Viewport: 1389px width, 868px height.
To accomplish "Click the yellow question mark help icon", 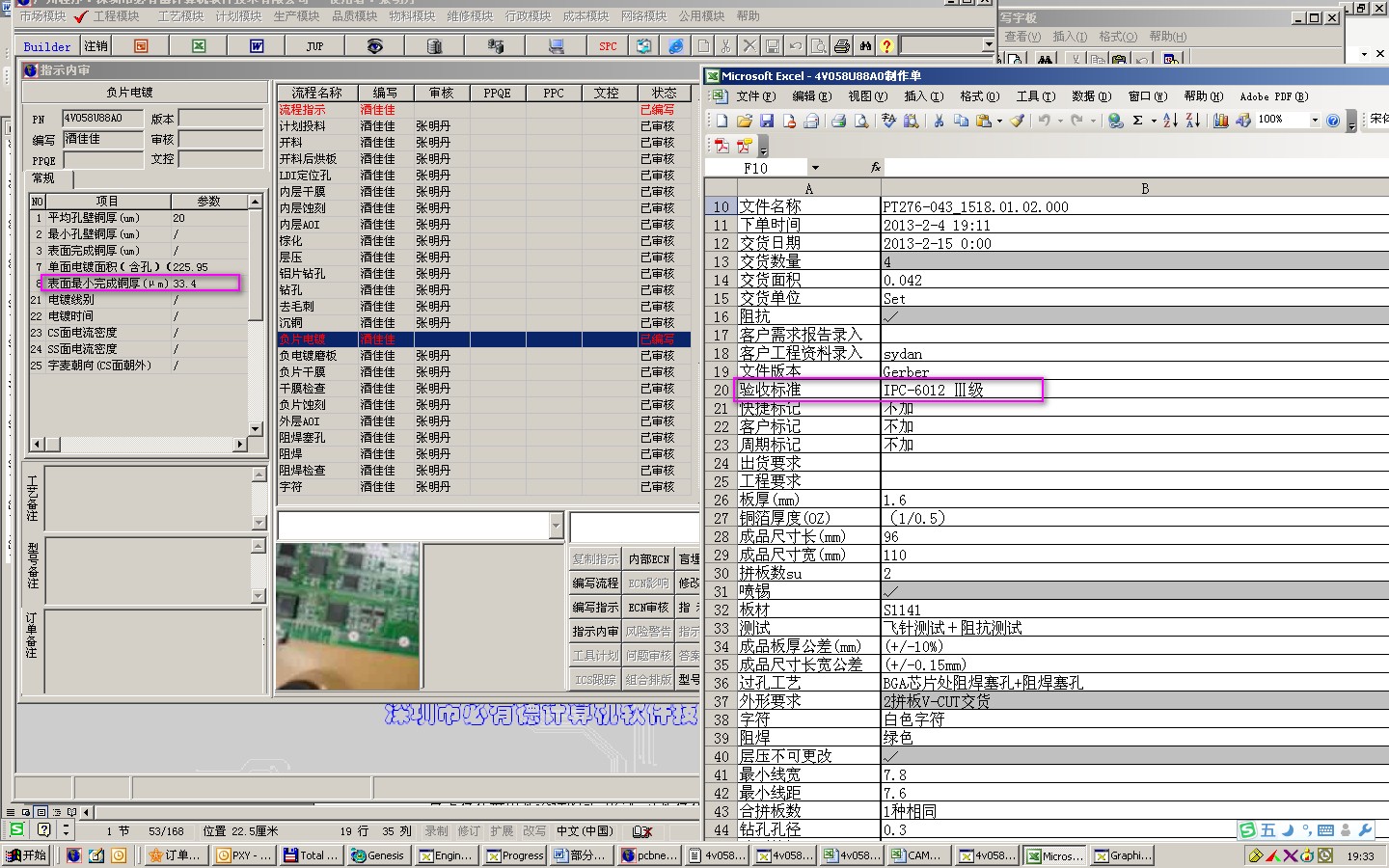I will [x=886, y=45].
